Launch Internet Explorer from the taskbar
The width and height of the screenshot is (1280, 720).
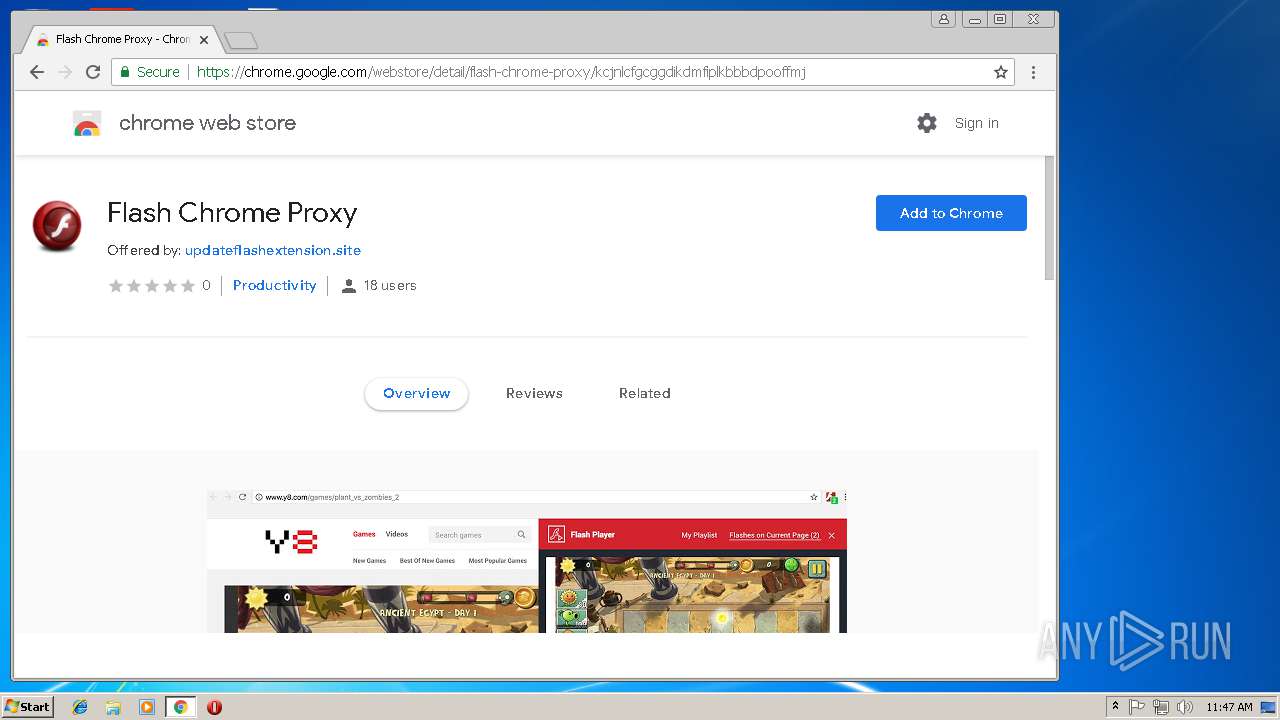coord(80,707)
